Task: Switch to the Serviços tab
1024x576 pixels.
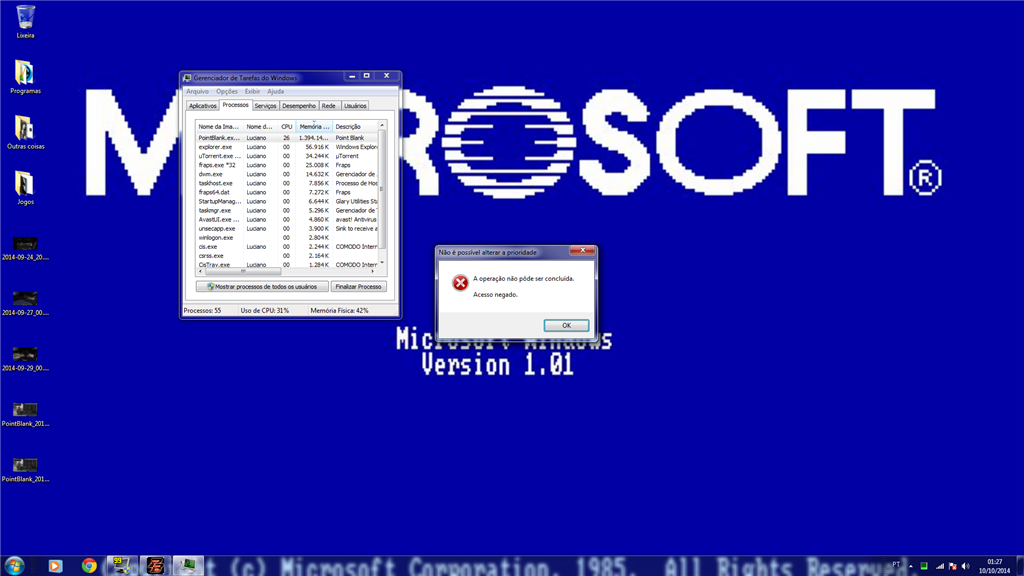Action: 265,106
